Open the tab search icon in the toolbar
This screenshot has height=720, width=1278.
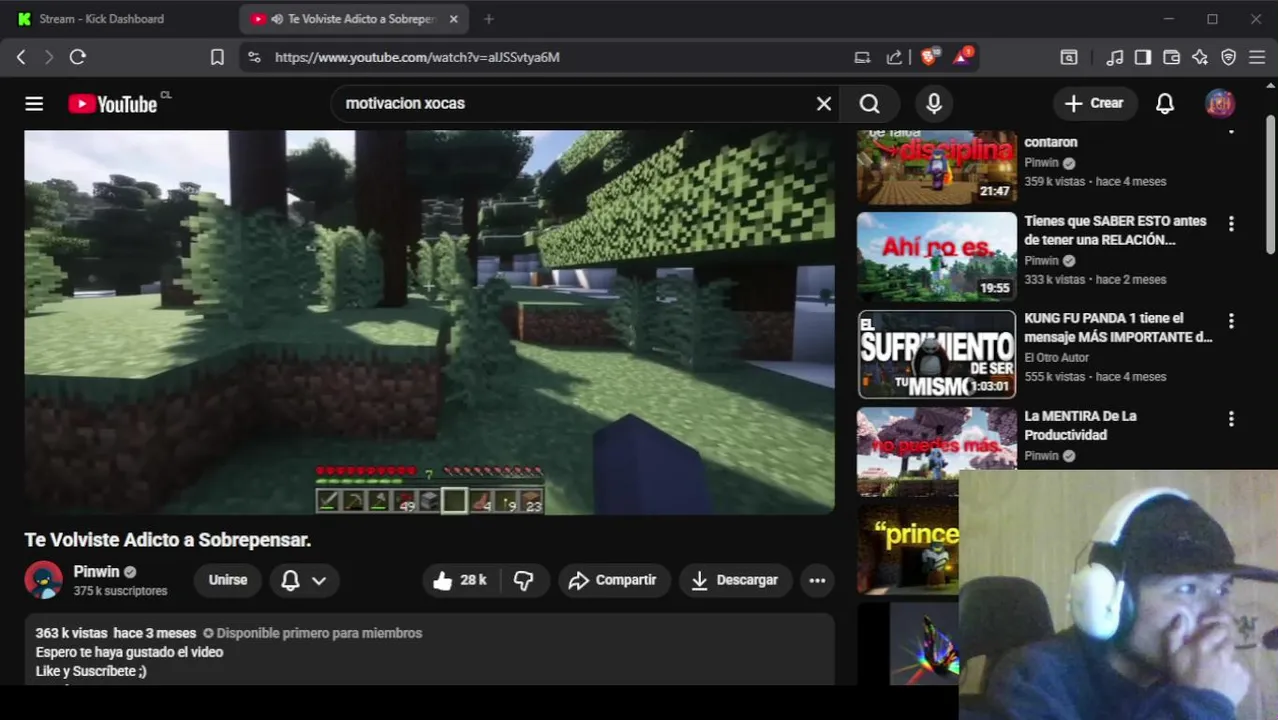pyautogui.click(x=1069, y=57)
